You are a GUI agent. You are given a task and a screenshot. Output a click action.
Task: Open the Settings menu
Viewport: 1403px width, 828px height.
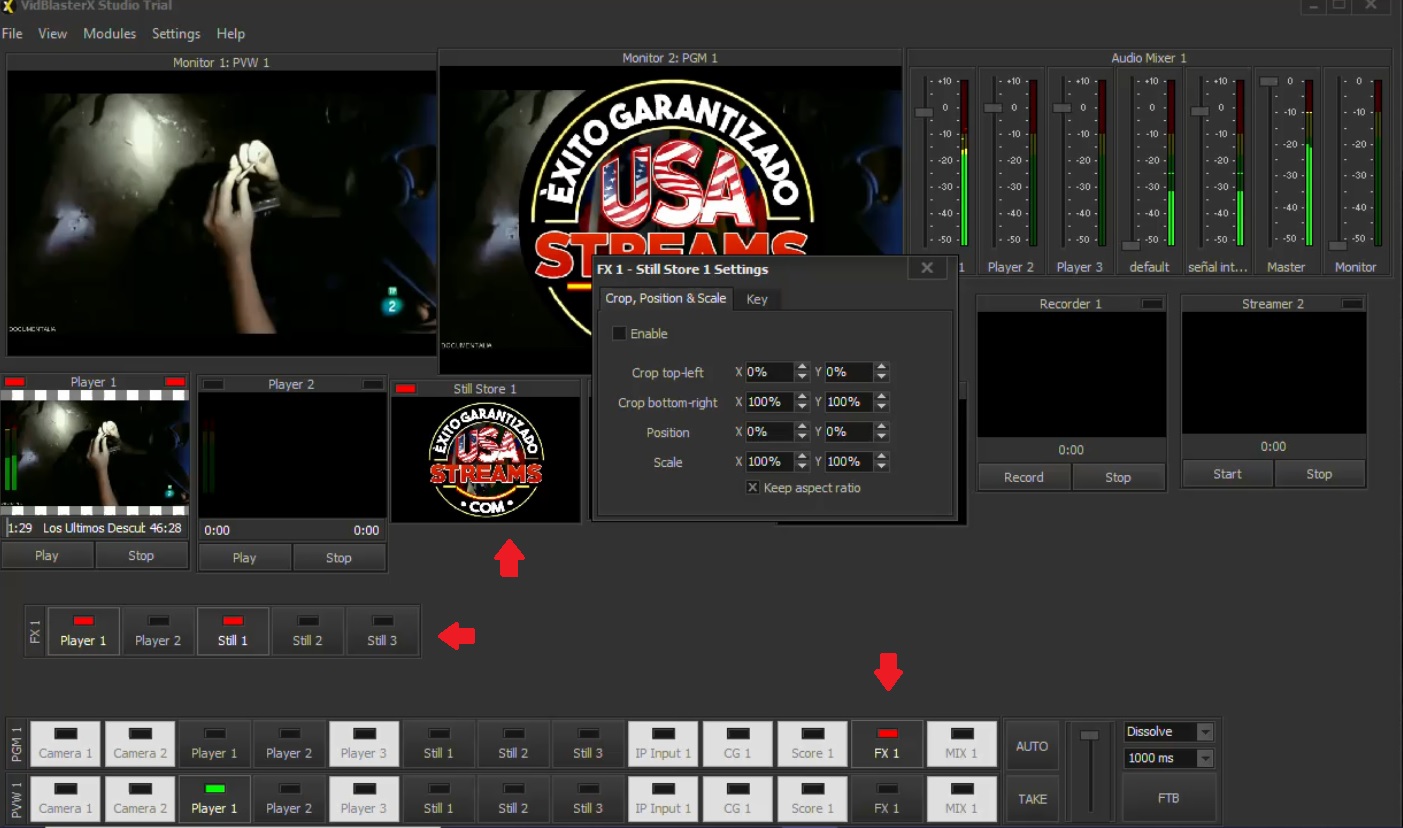176,34
